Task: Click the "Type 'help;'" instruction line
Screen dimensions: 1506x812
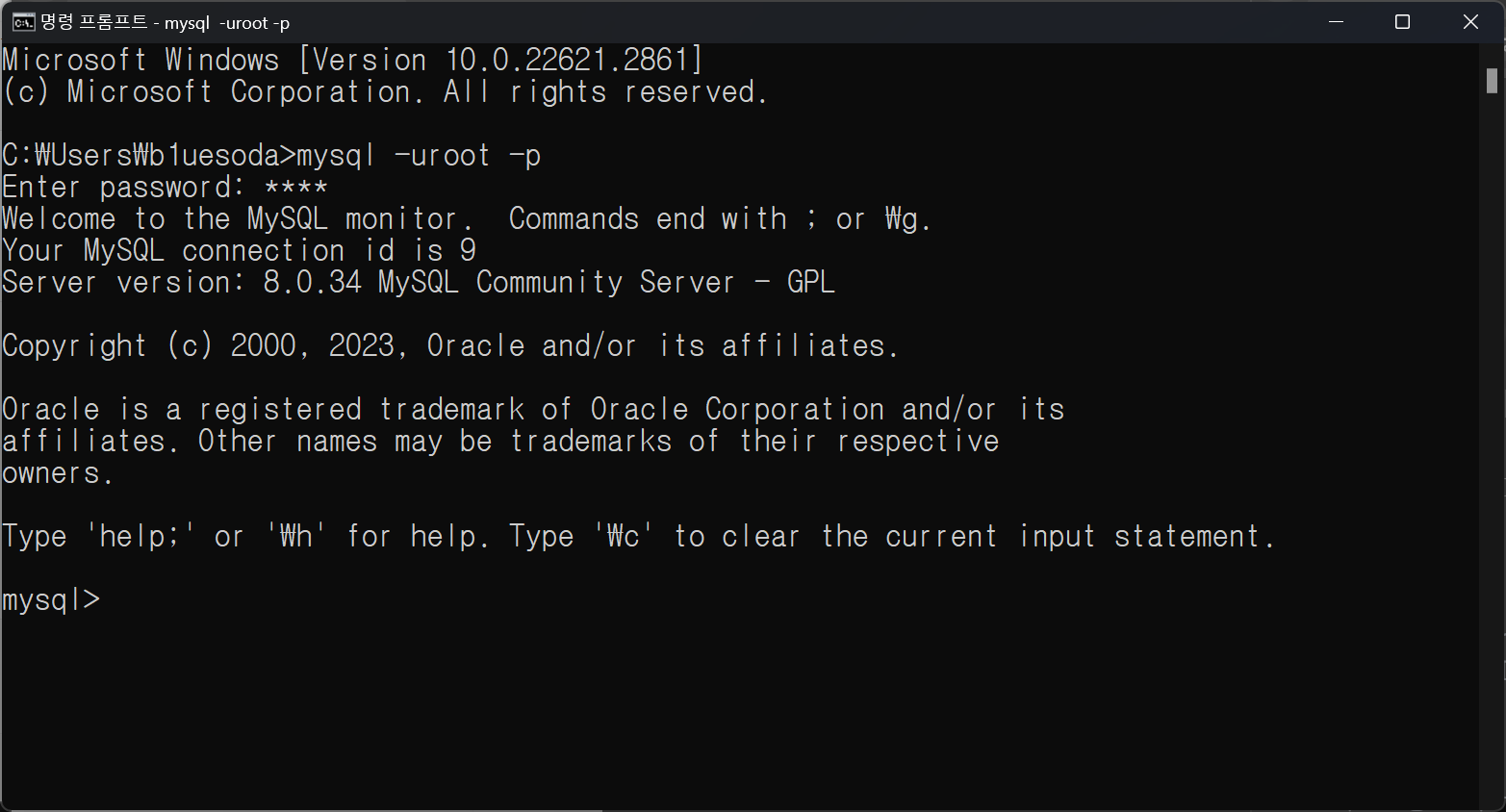Action: pos(639,536)
